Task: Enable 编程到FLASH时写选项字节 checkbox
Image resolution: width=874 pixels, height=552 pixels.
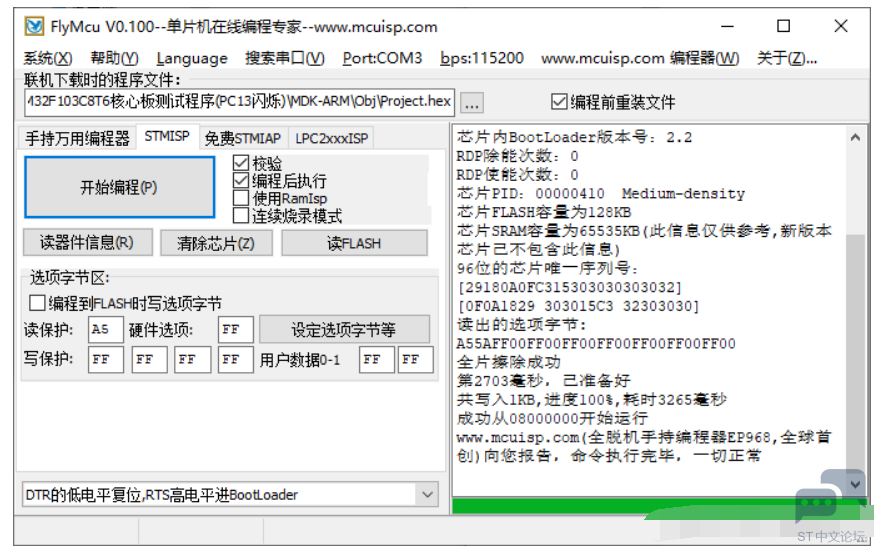Action: point(37,303)
